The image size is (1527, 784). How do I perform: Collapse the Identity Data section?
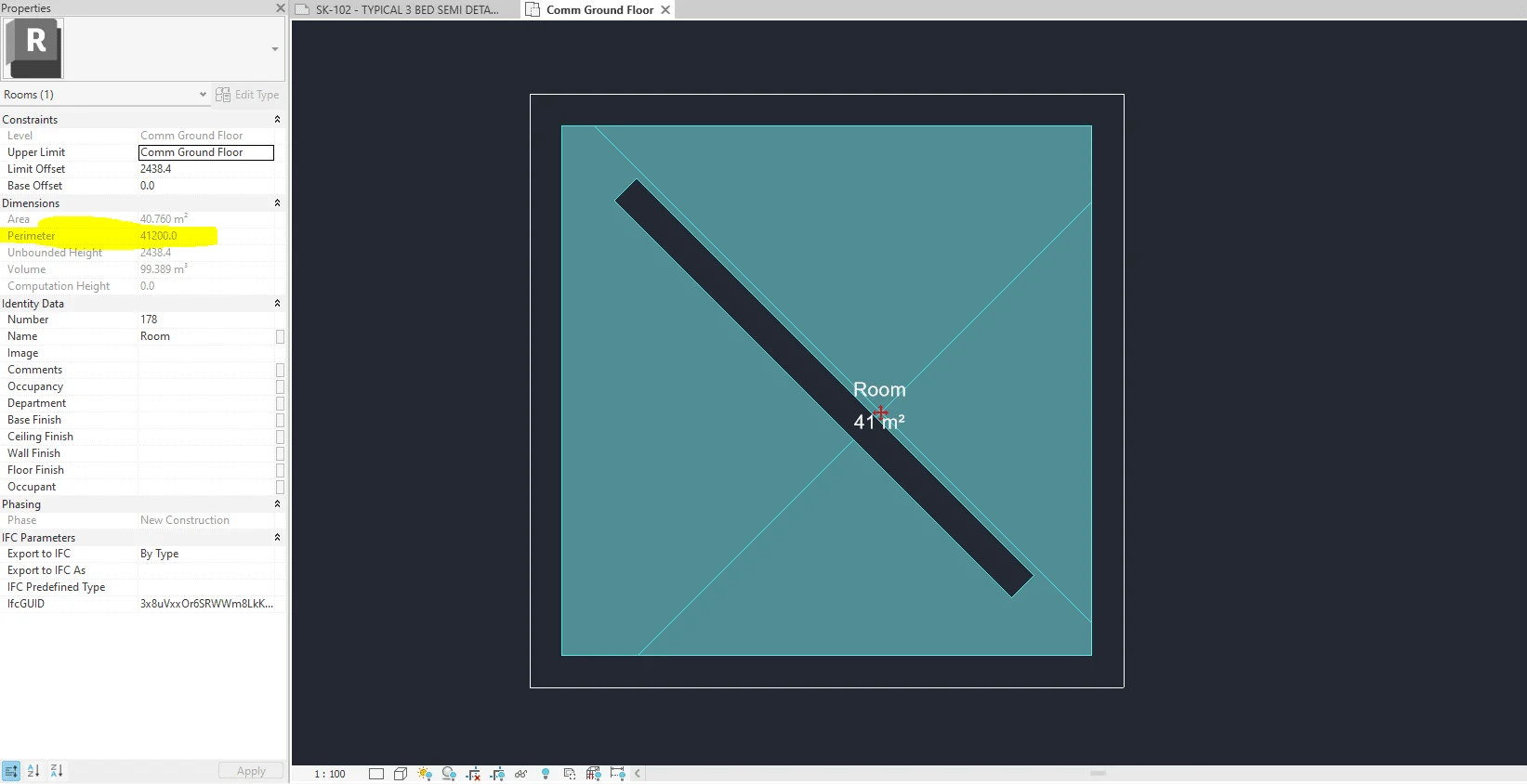coord(277,304)
